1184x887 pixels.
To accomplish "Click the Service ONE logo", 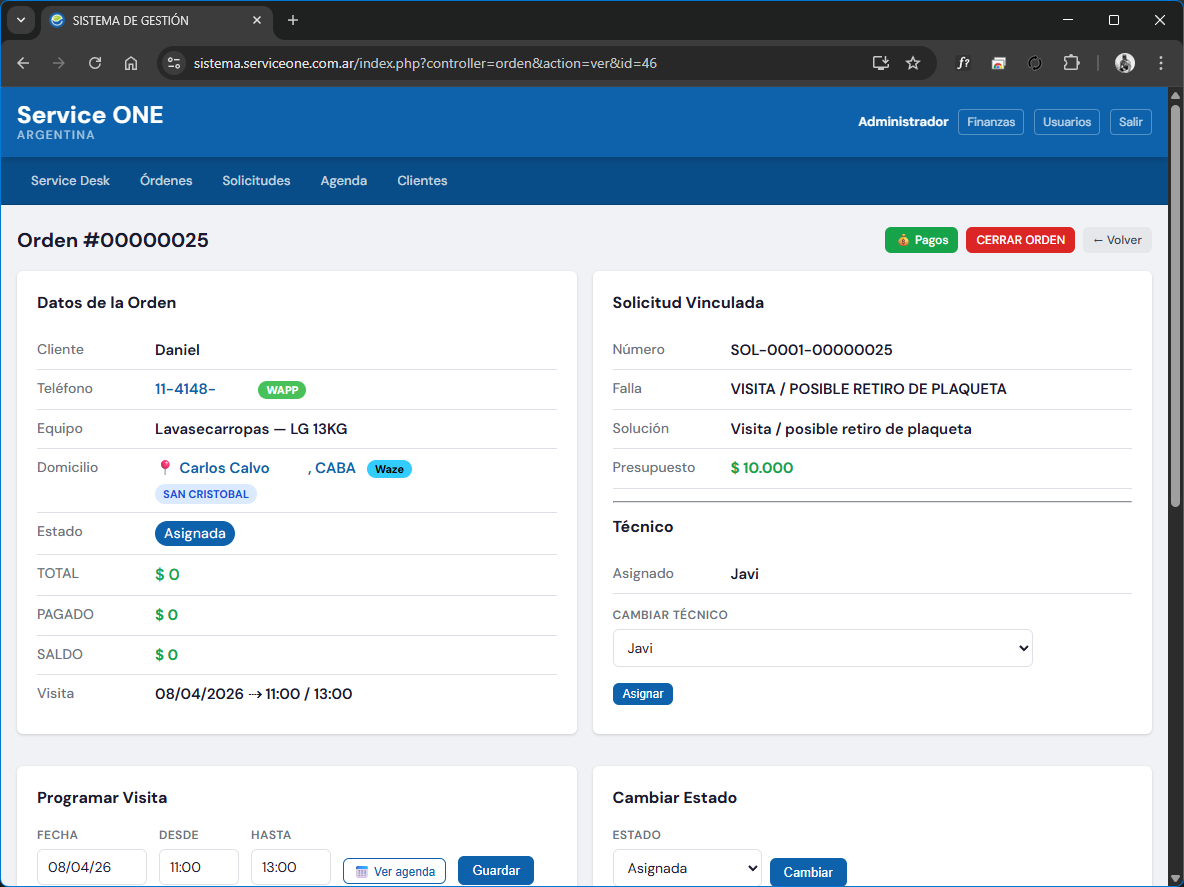I will [x=90, y=122].
